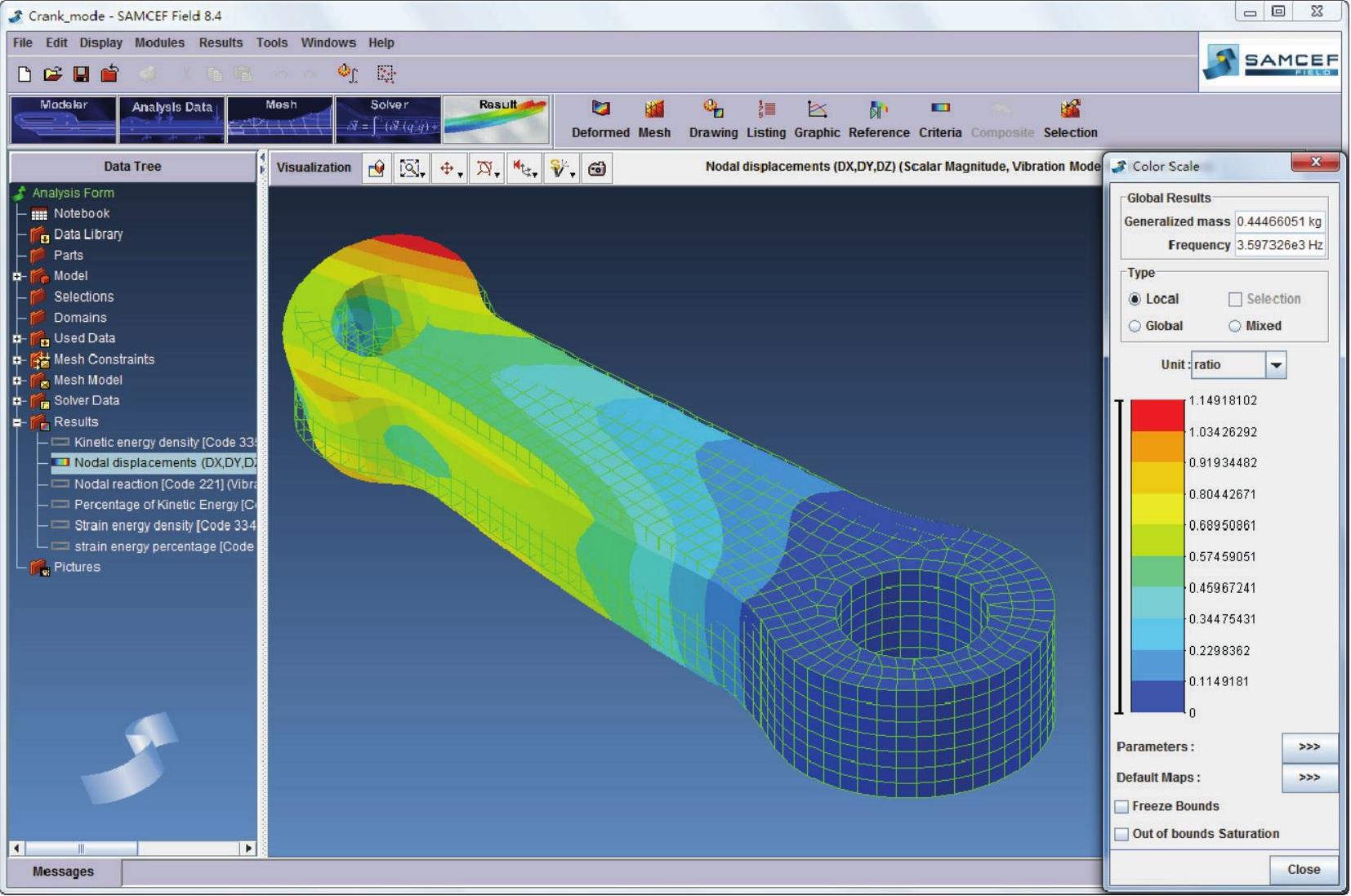Open the Modules menu
This screenshot has width=1351, height=896.
click(159, 42)
